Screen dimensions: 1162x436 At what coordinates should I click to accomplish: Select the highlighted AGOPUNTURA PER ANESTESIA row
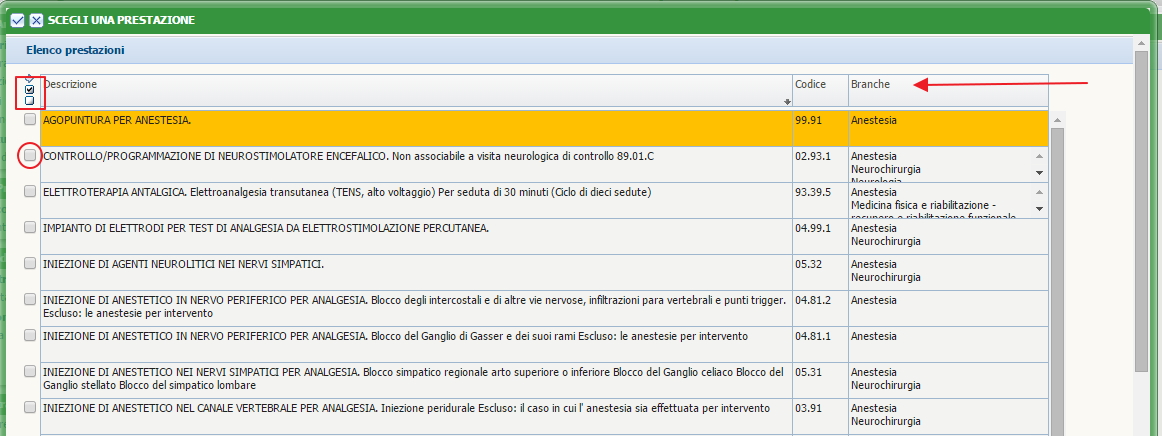click(400, 121)
